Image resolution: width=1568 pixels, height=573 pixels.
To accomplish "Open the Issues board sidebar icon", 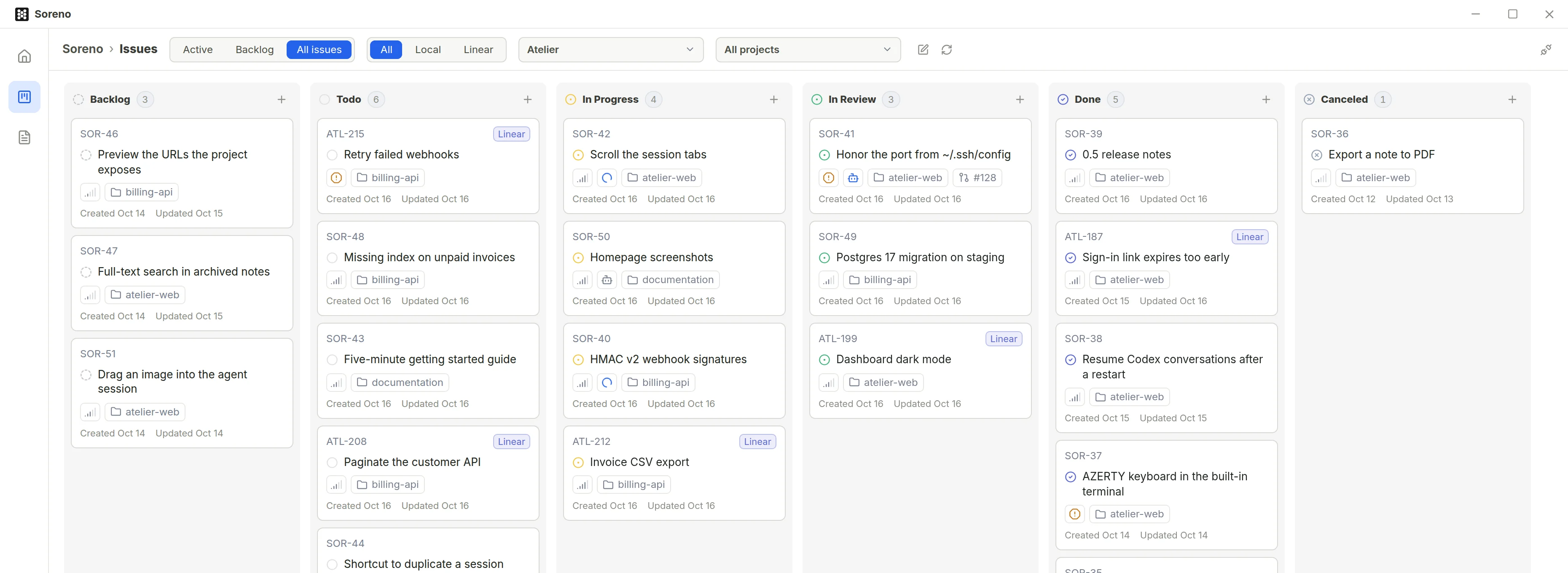I will [24, 97].
